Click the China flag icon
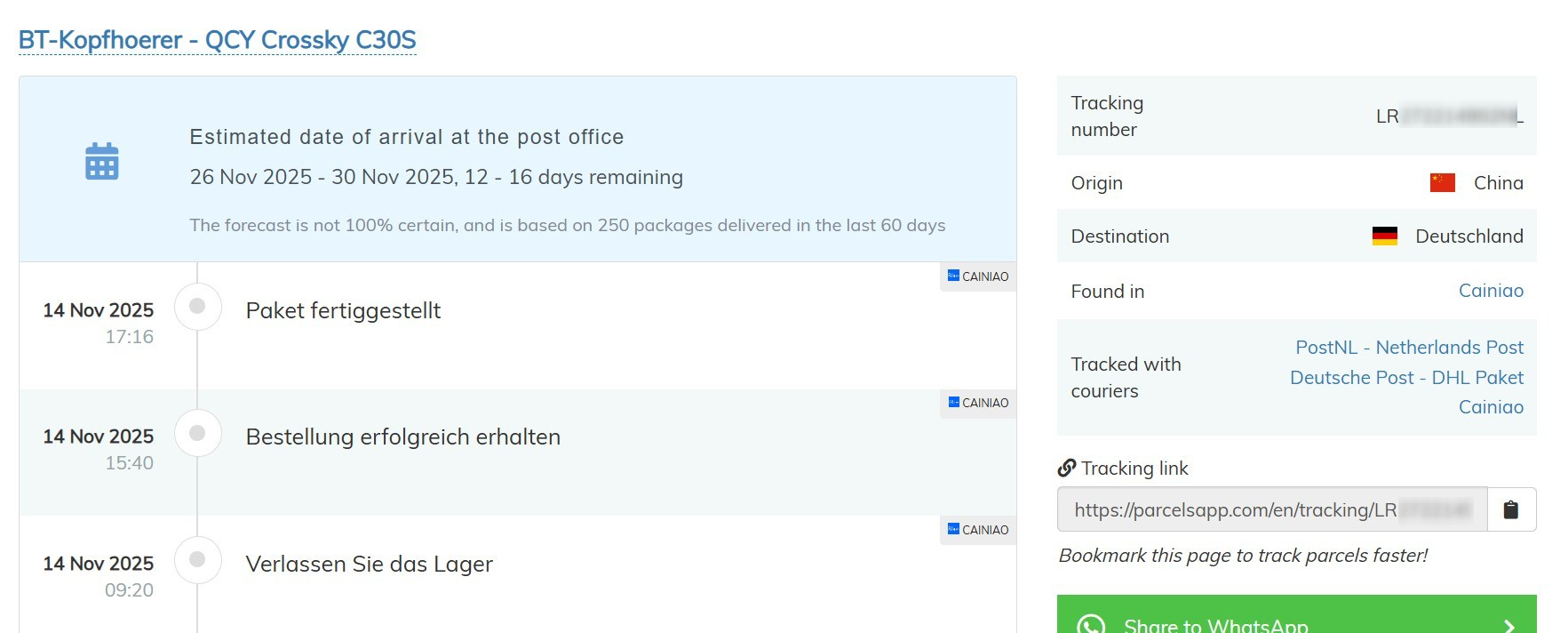The height and width of the screenshot is (633, 1568). click(x=1442, y=182)
